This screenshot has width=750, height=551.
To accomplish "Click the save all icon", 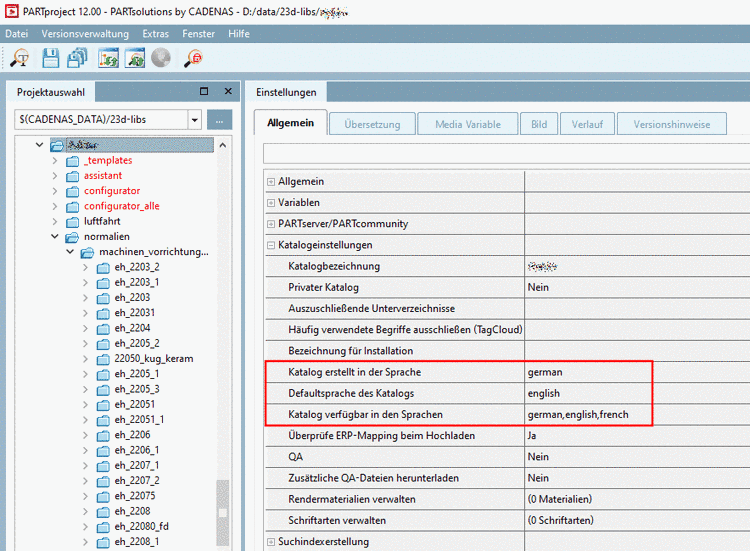I will tap(77, 59).
